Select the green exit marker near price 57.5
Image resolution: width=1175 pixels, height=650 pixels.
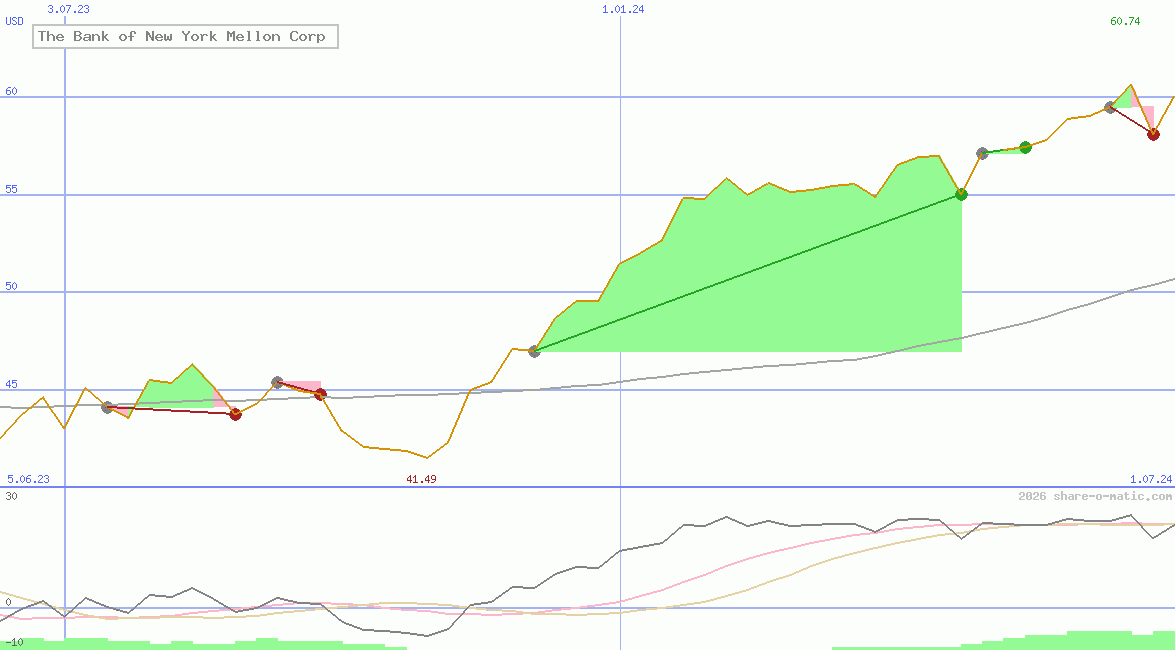point(1026,148)
